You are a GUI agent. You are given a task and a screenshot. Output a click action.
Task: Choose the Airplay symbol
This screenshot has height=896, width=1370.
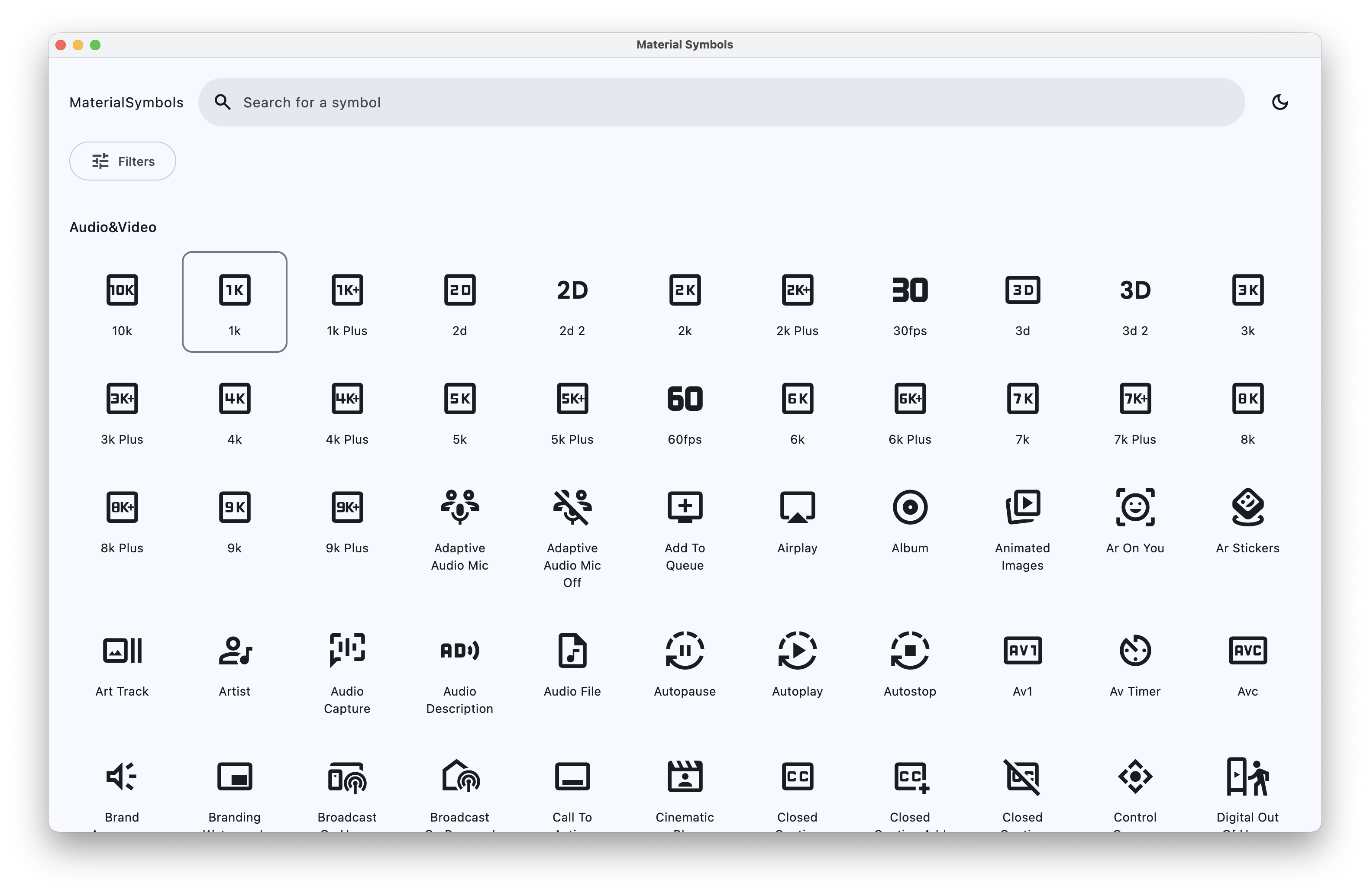pyautogui.click(x=797, y=507)
